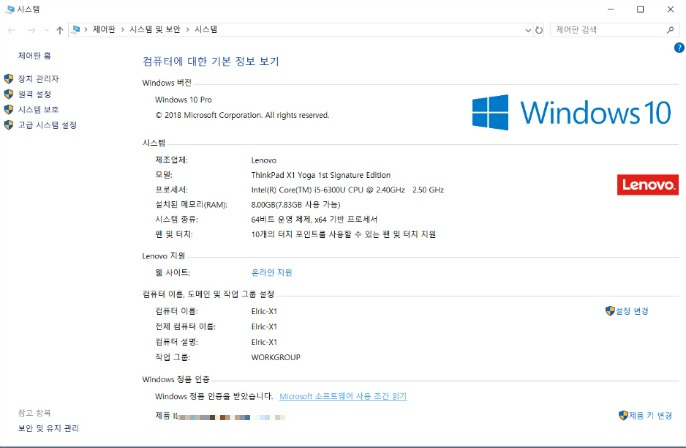Select System and Security breadcrumb
The height and width of the screenshot is (448, 686).
pyautogui.click(x=155, y=29)
